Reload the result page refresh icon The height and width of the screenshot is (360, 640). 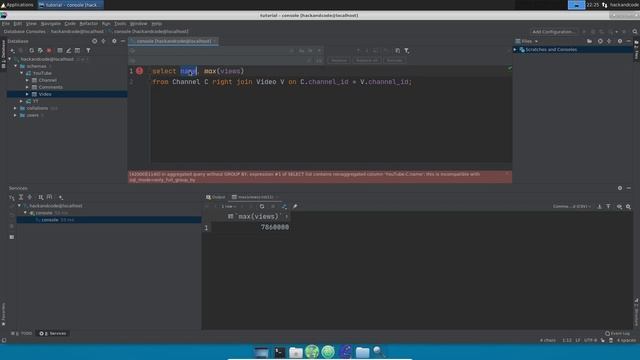(262, 207)
